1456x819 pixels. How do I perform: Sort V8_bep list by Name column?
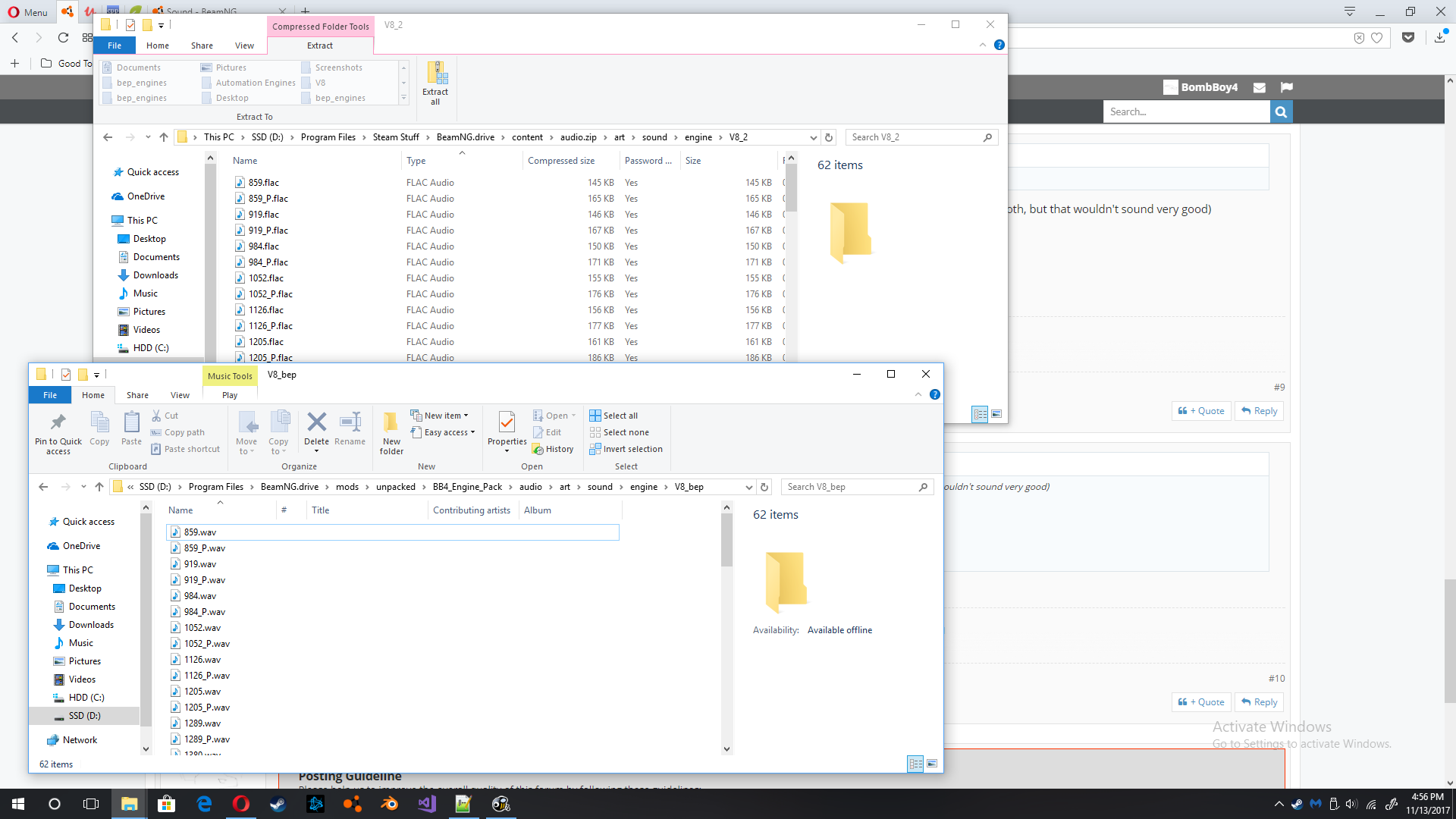220,510
